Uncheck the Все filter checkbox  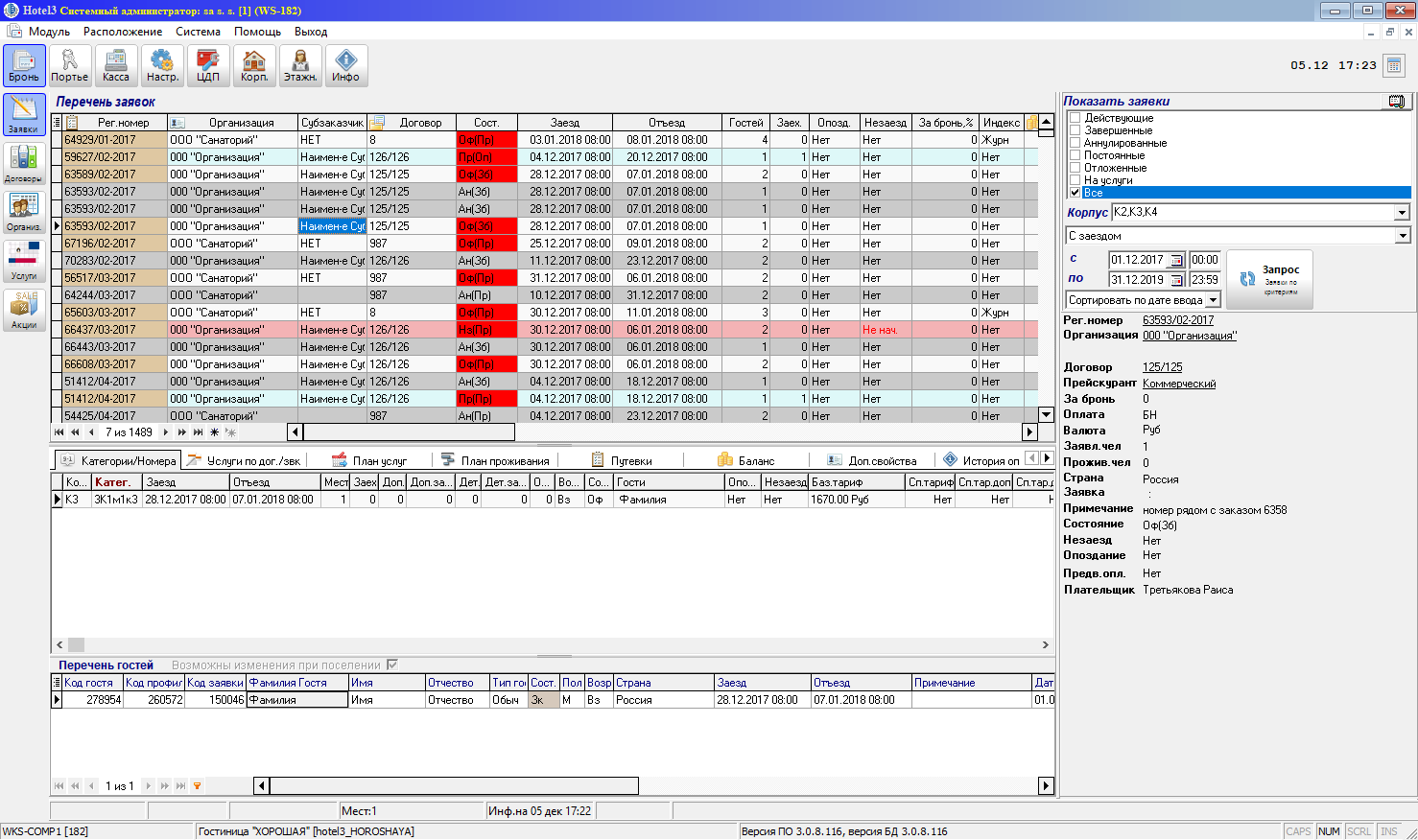click(1075, 193)
